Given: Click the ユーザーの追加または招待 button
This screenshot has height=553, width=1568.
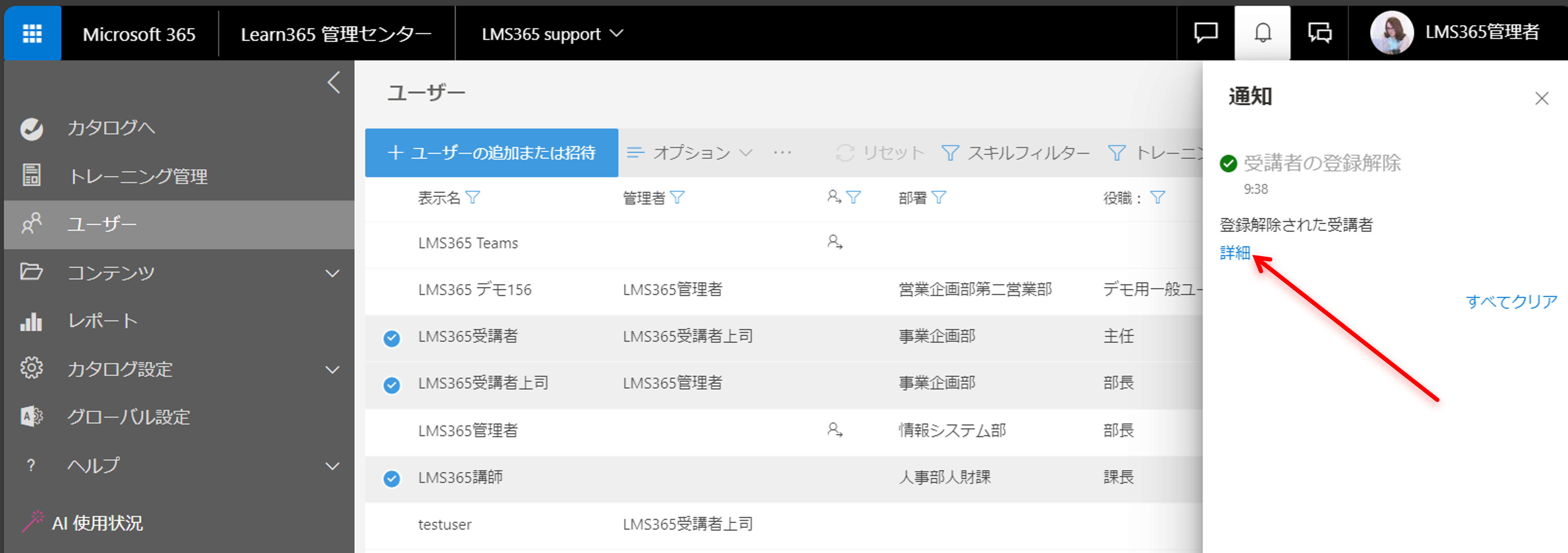Looking at the screenshot, I should [491, 153].
